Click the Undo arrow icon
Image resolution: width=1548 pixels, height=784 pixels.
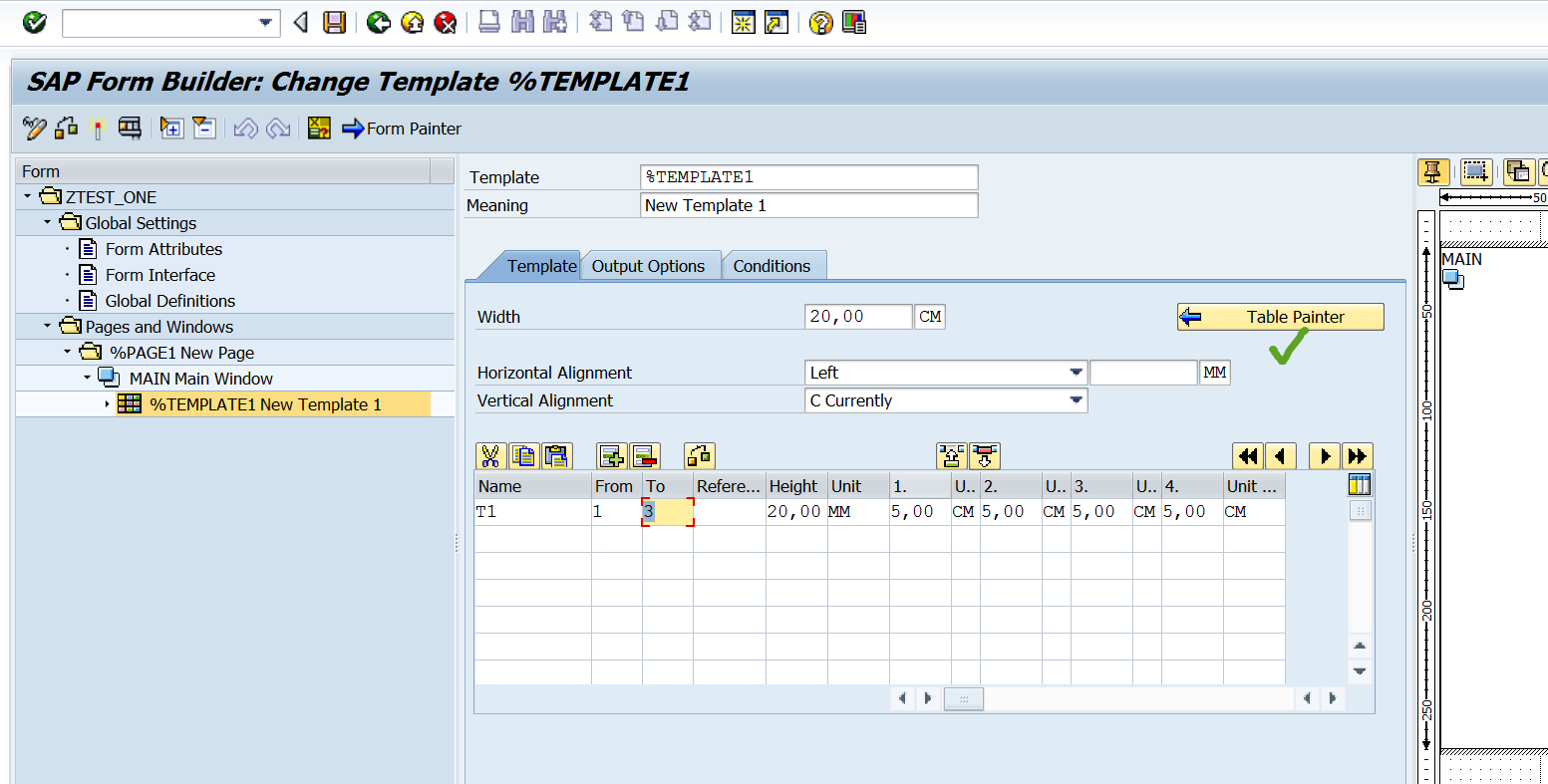click(x=245, y=128)
